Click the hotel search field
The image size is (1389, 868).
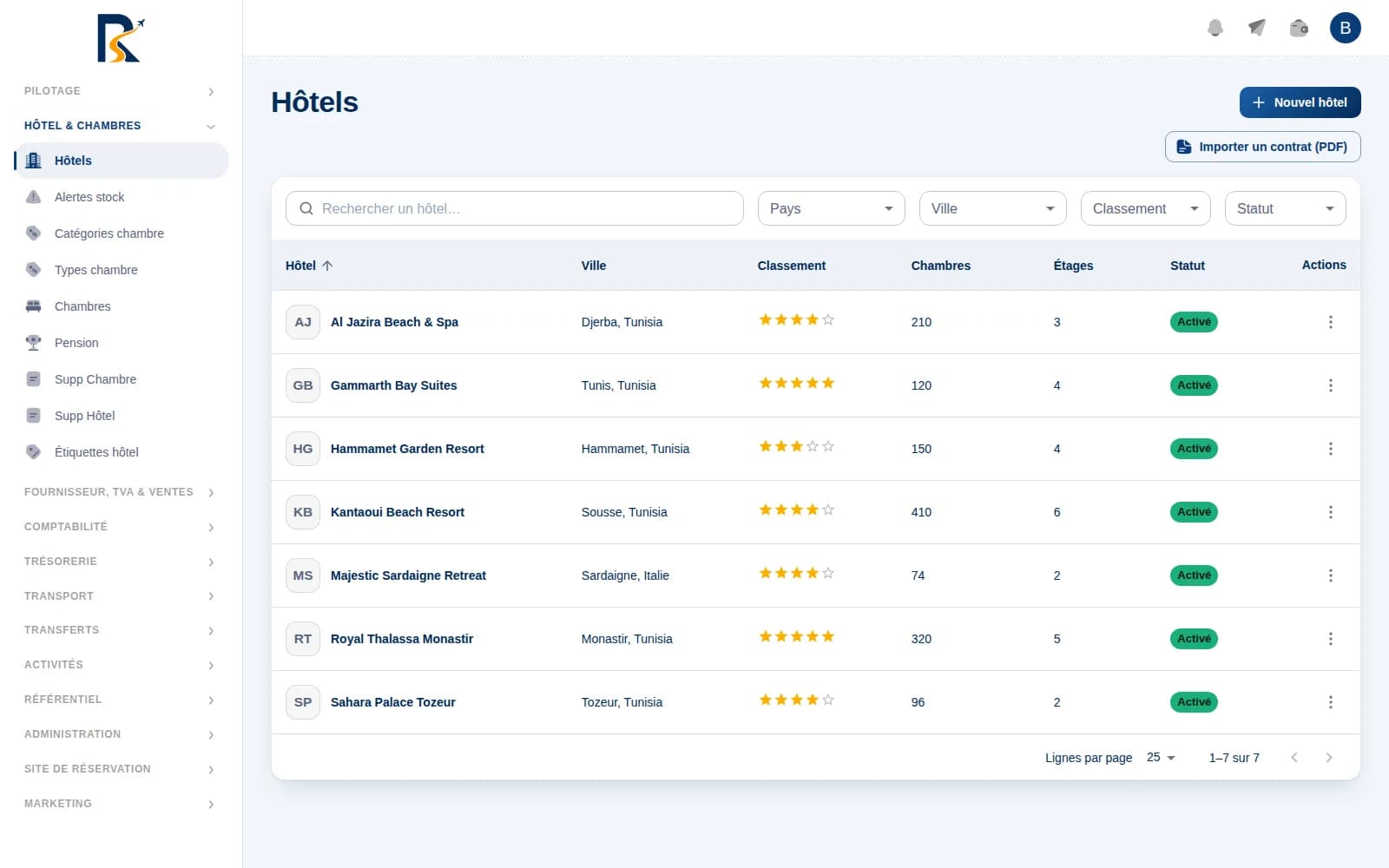[x=515, y=208]
